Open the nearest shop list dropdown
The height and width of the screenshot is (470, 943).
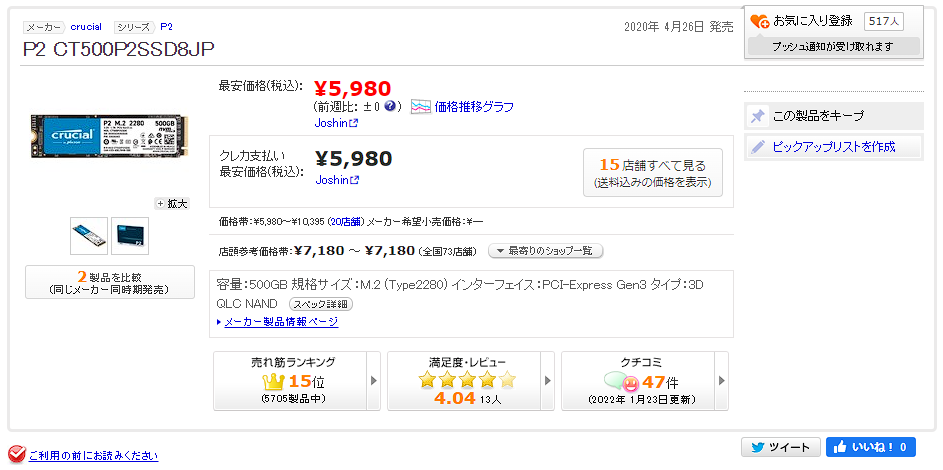tap(545, 251)
